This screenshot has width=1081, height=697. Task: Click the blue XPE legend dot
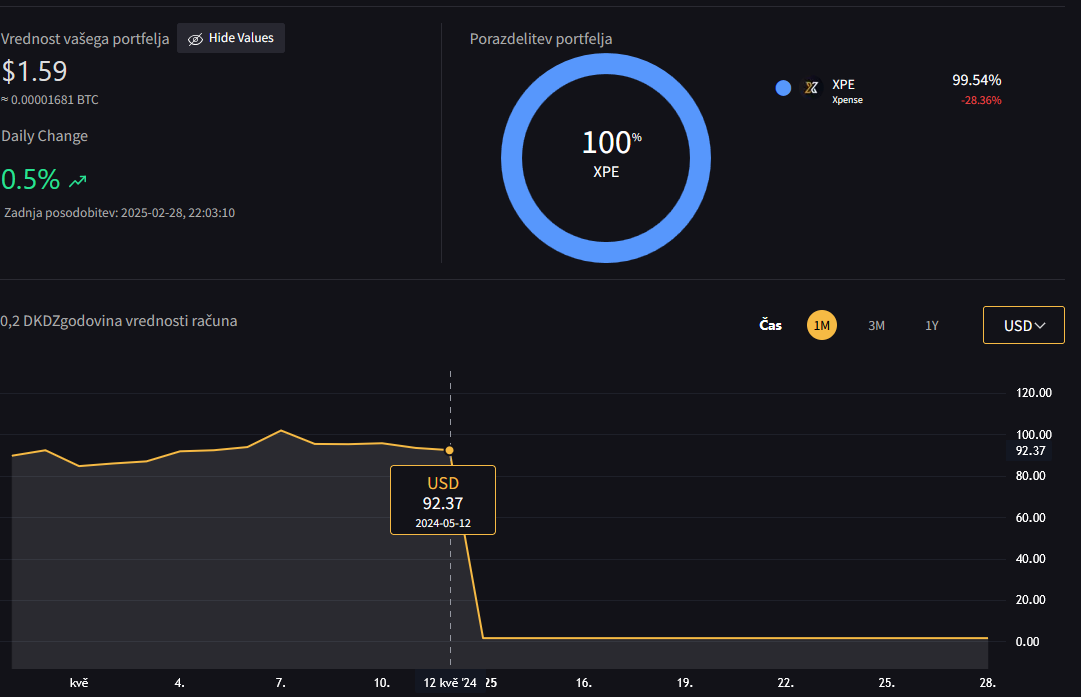(783, 88)
